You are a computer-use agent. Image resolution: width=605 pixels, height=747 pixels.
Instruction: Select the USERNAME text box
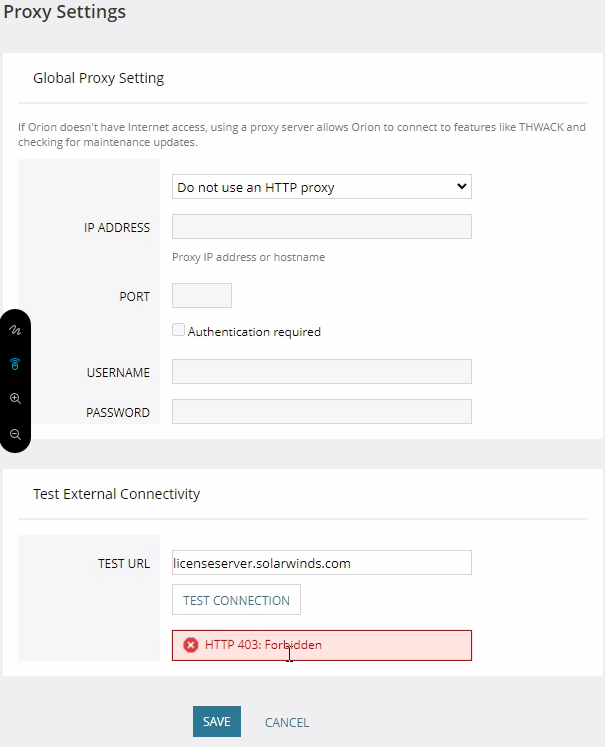point(321,372)
